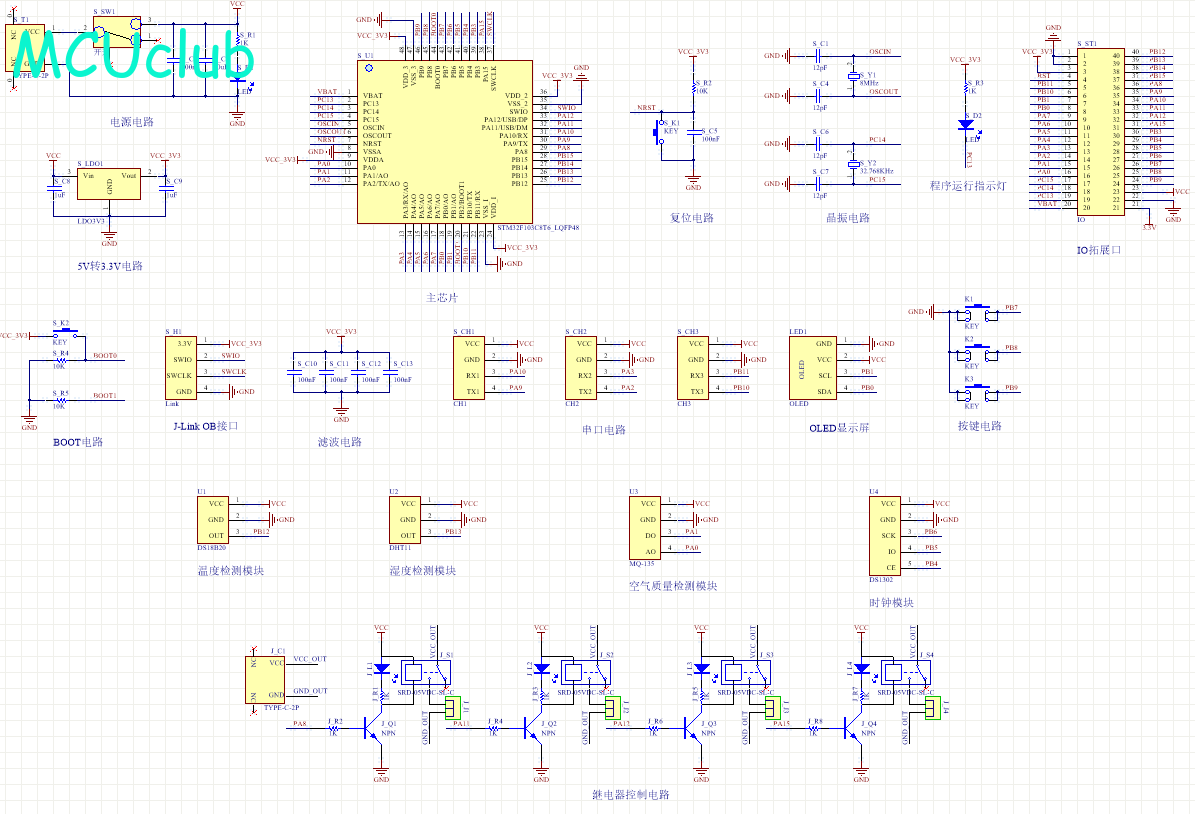Click the OLED显示屏 caption

[839, 428]
